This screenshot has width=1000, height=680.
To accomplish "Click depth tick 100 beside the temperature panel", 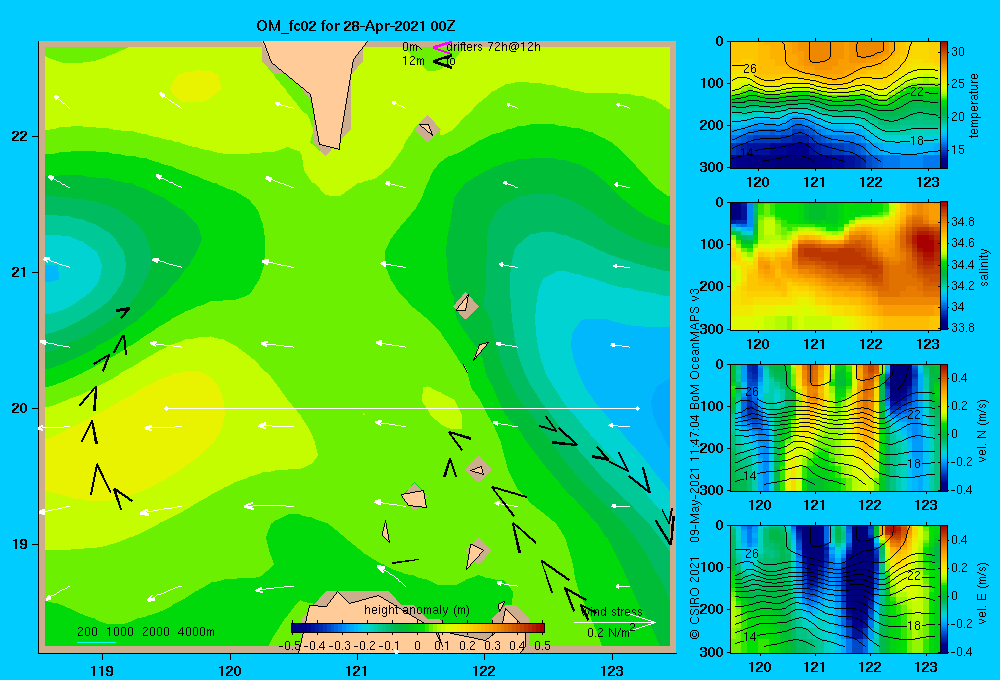I will 710,83.
